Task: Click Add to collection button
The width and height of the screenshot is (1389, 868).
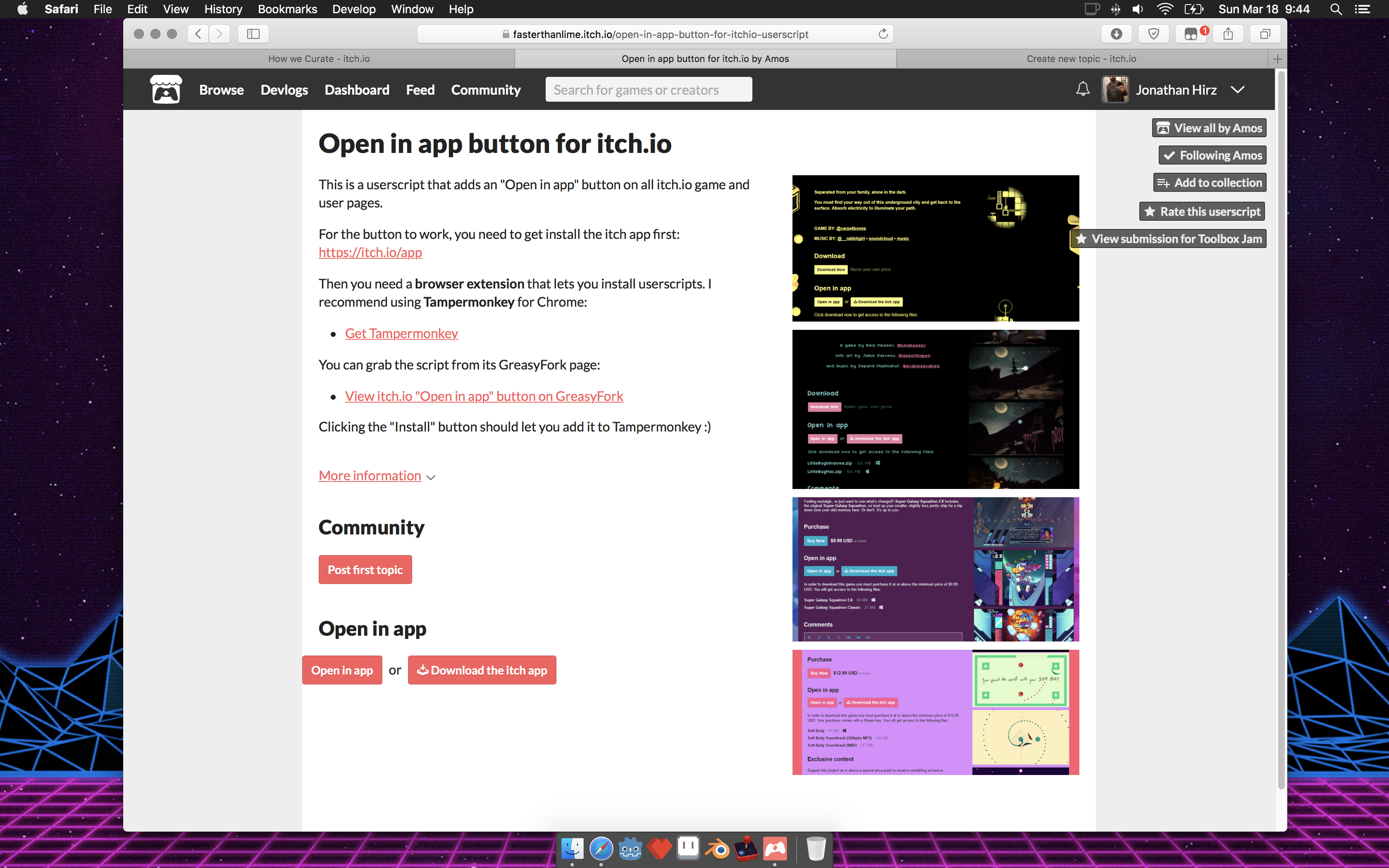Action: pos(1210,183)
